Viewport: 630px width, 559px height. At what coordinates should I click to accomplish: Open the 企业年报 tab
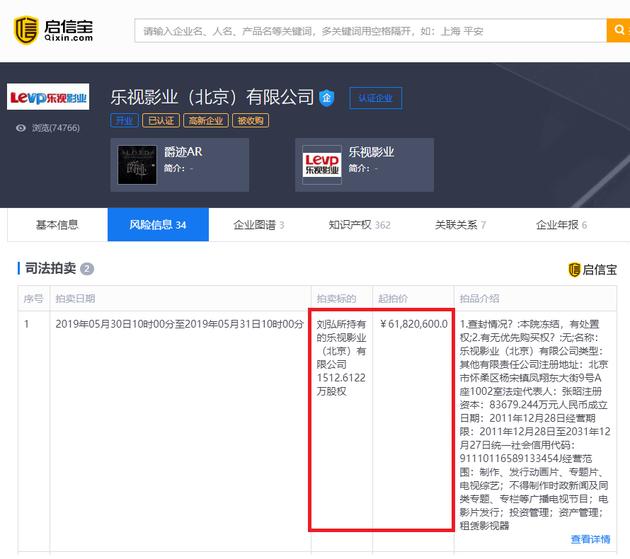(x=561, y=225)
